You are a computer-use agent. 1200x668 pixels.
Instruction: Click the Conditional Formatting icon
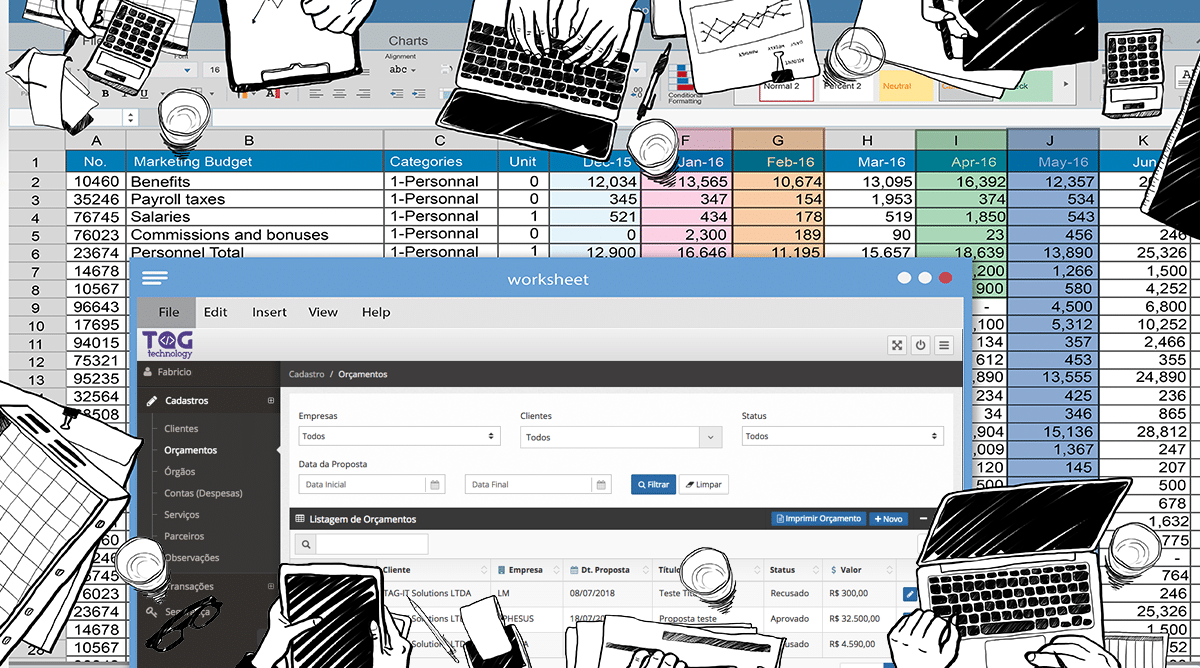684,85
